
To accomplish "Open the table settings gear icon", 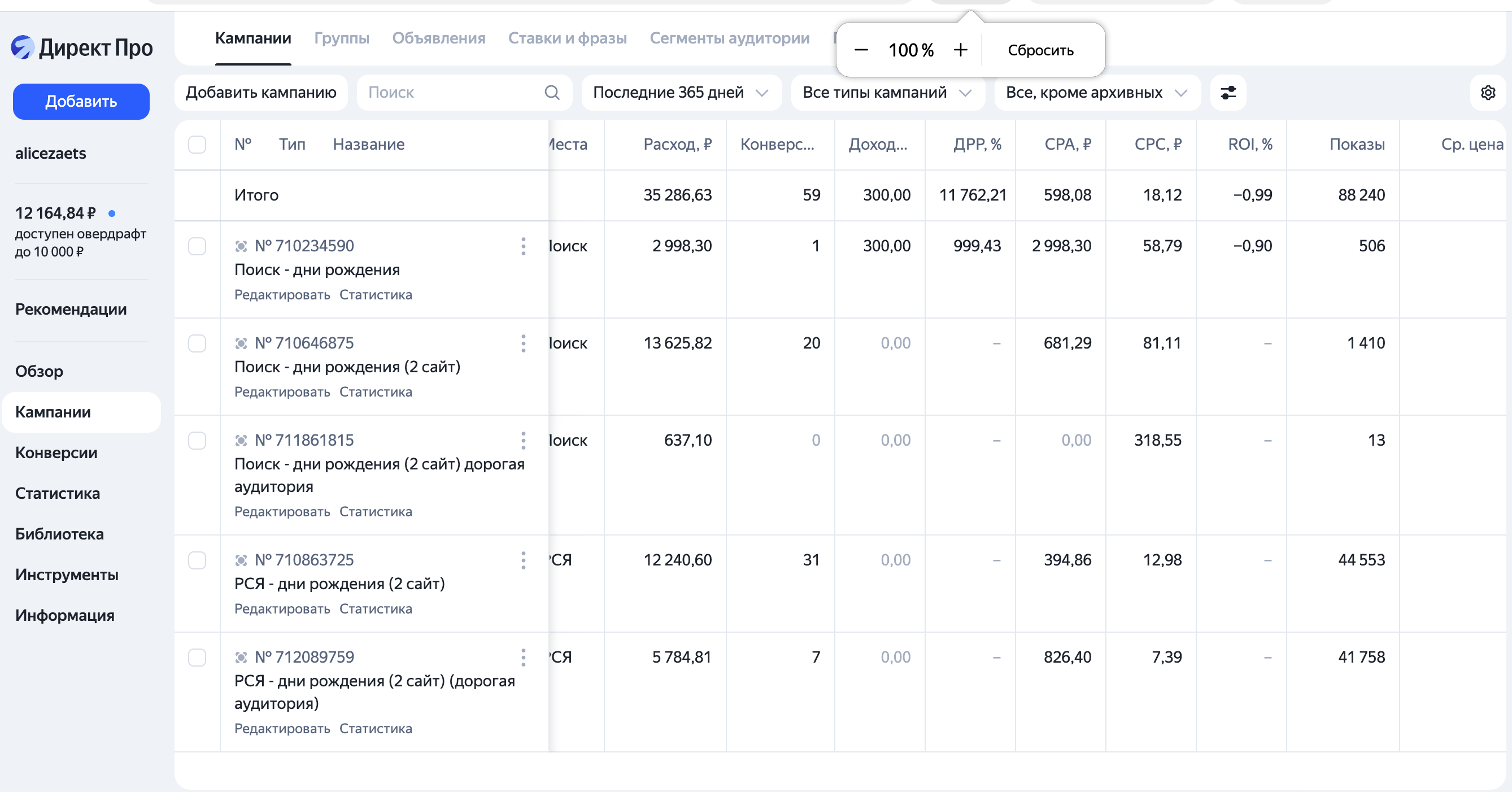I will click(x=1487, y=93).
